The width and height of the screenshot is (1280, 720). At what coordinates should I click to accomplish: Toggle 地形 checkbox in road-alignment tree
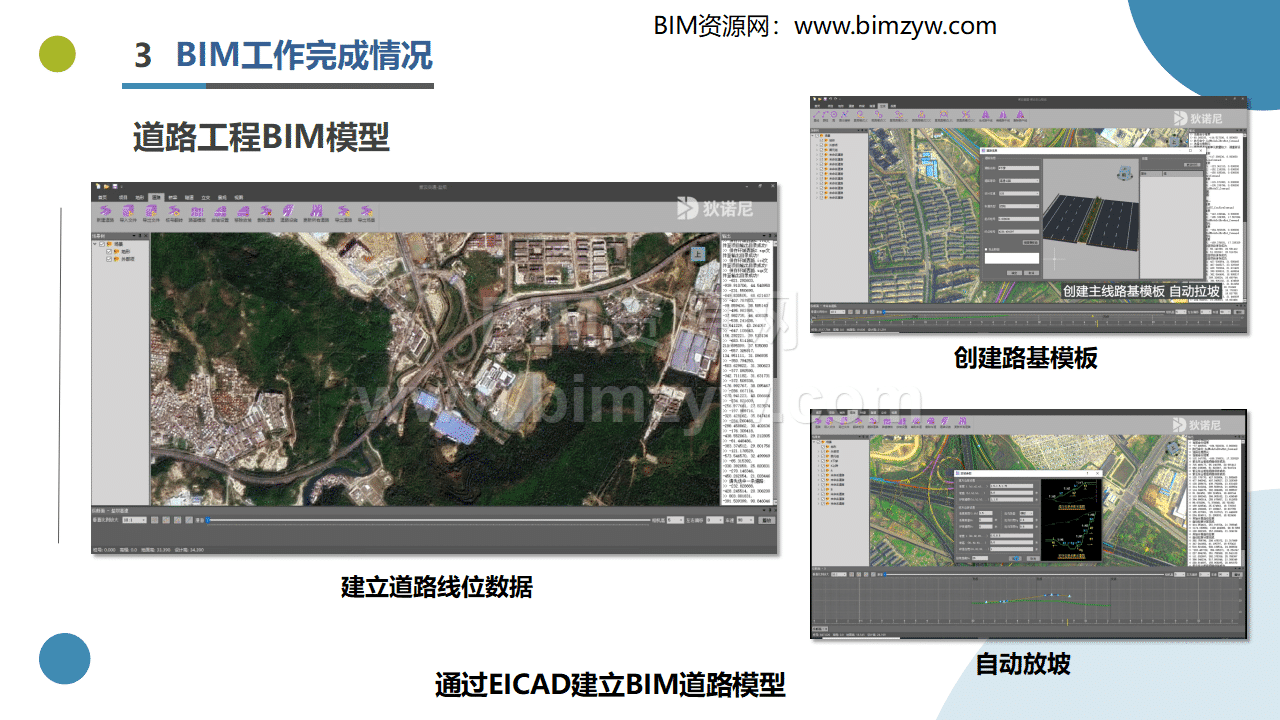[109, 252]
